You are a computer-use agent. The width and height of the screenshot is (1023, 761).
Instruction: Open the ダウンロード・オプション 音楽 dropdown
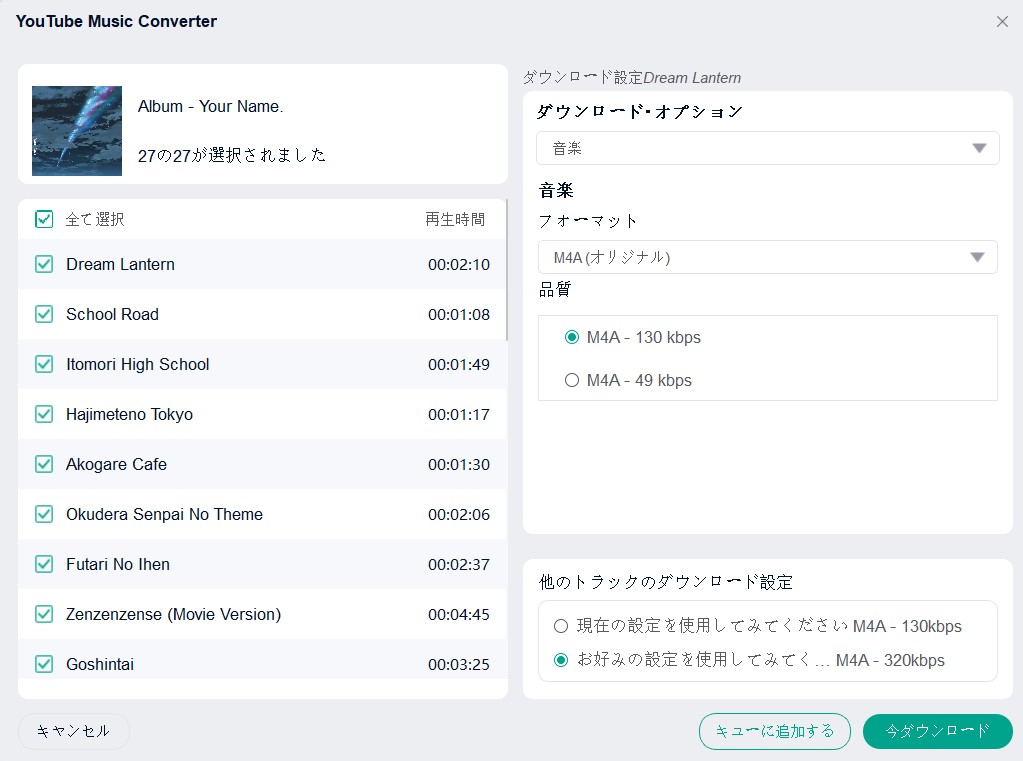coord(767,148)
